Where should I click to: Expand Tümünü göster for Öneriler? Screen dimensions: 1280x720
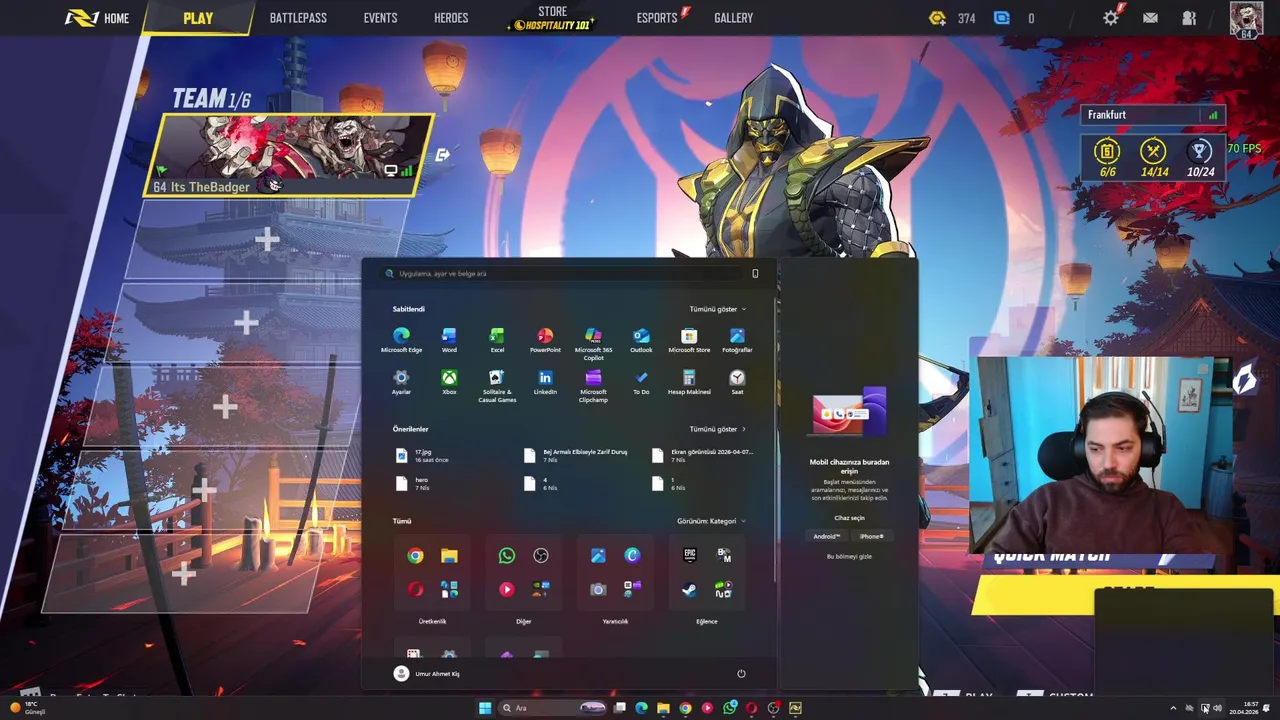(717, 429)
